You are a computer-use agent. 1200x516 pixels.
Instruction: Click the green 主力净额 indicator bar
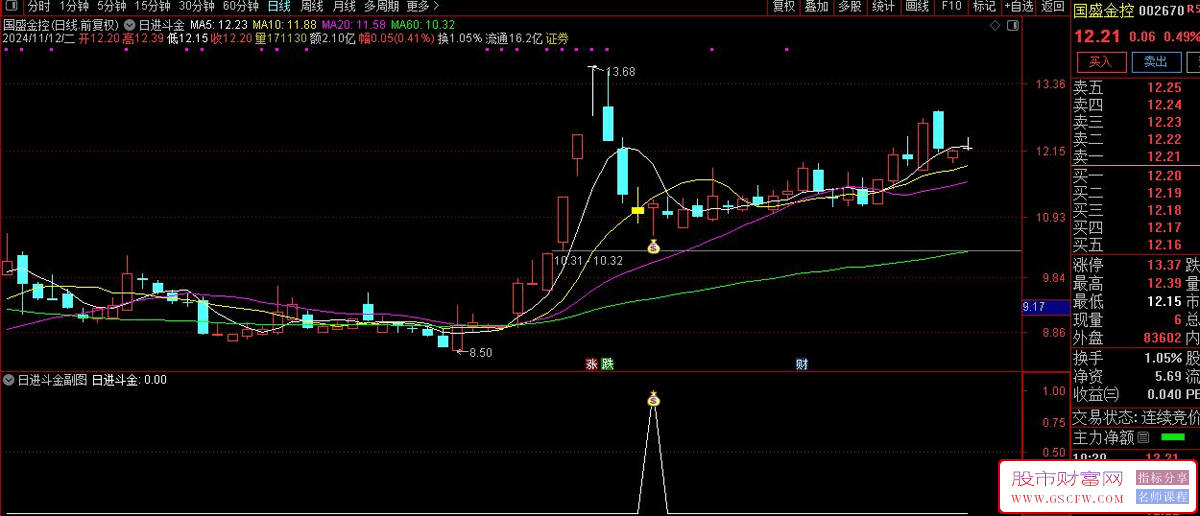coord(1172,438)
